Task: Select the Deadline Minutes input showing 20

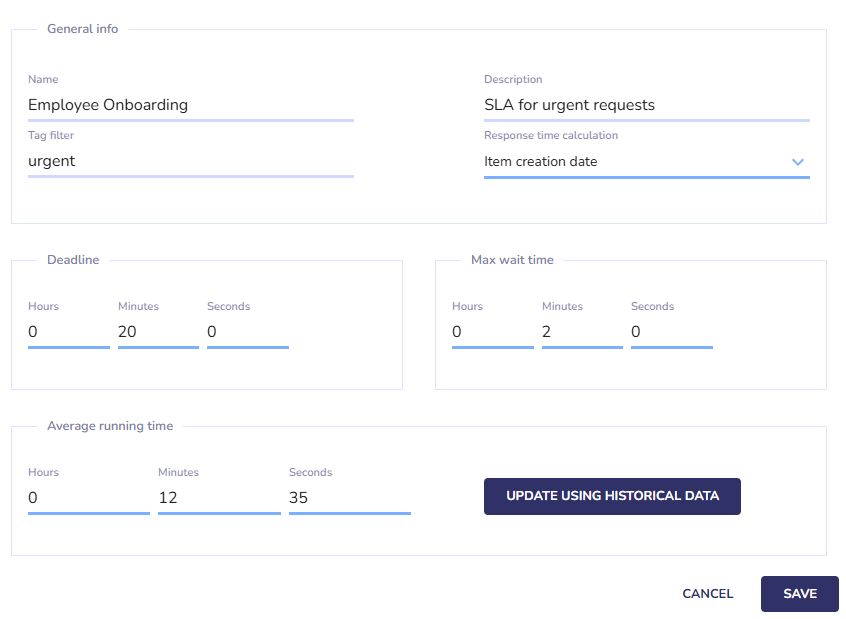Action: [158, 332]
